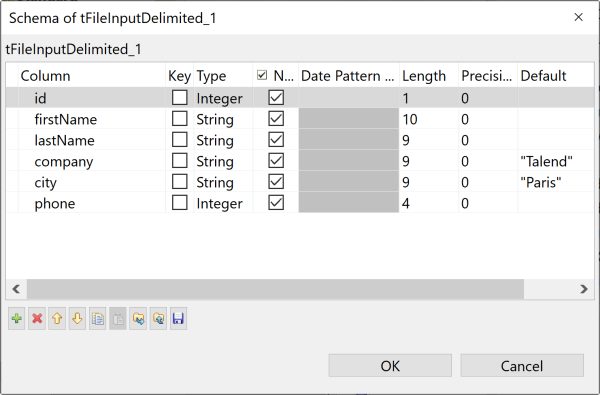This screenshot has width=600, height=395.
Task: Click the Precision column header
Action: 488,76
